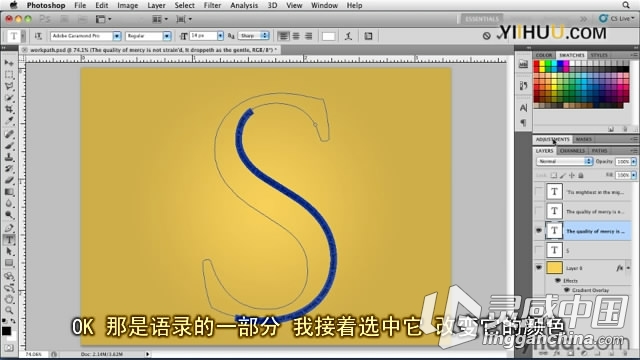Open the Opacity slider dropdown arrow
Screen dimensions: 640x360
[633, 162]
